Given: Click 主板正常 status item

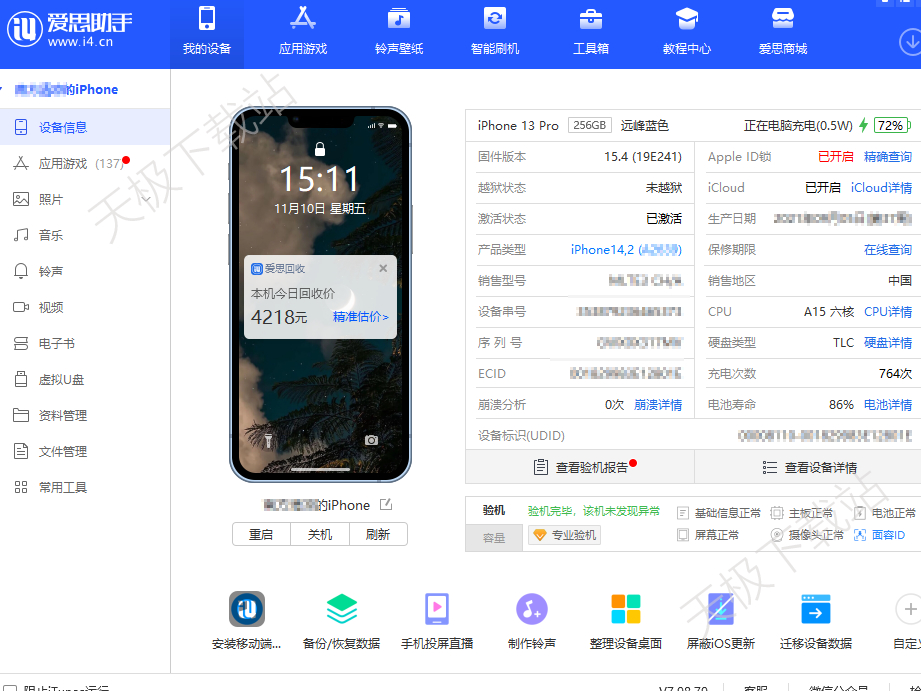Looking at the screenshot, I should point(802,513).
